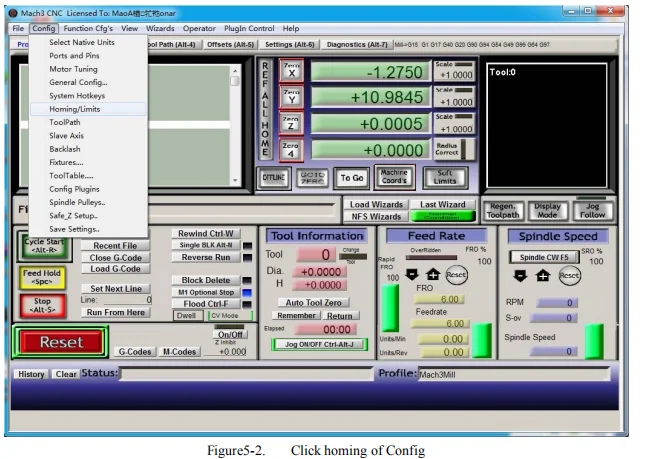
Task: Toggle Block Delete
Action: point(206,280)
